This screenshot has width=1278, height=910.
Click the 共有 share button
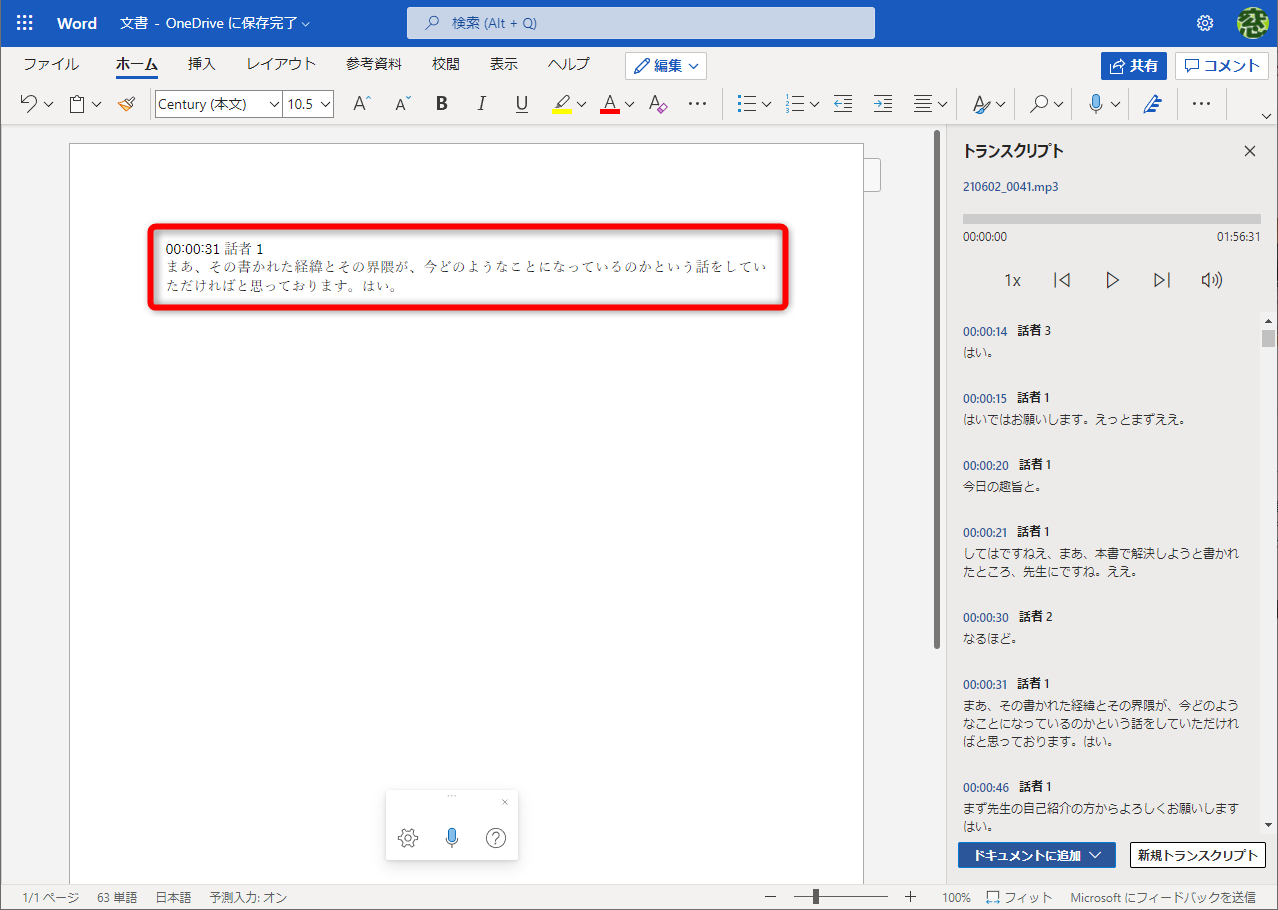click(1134, 65)
